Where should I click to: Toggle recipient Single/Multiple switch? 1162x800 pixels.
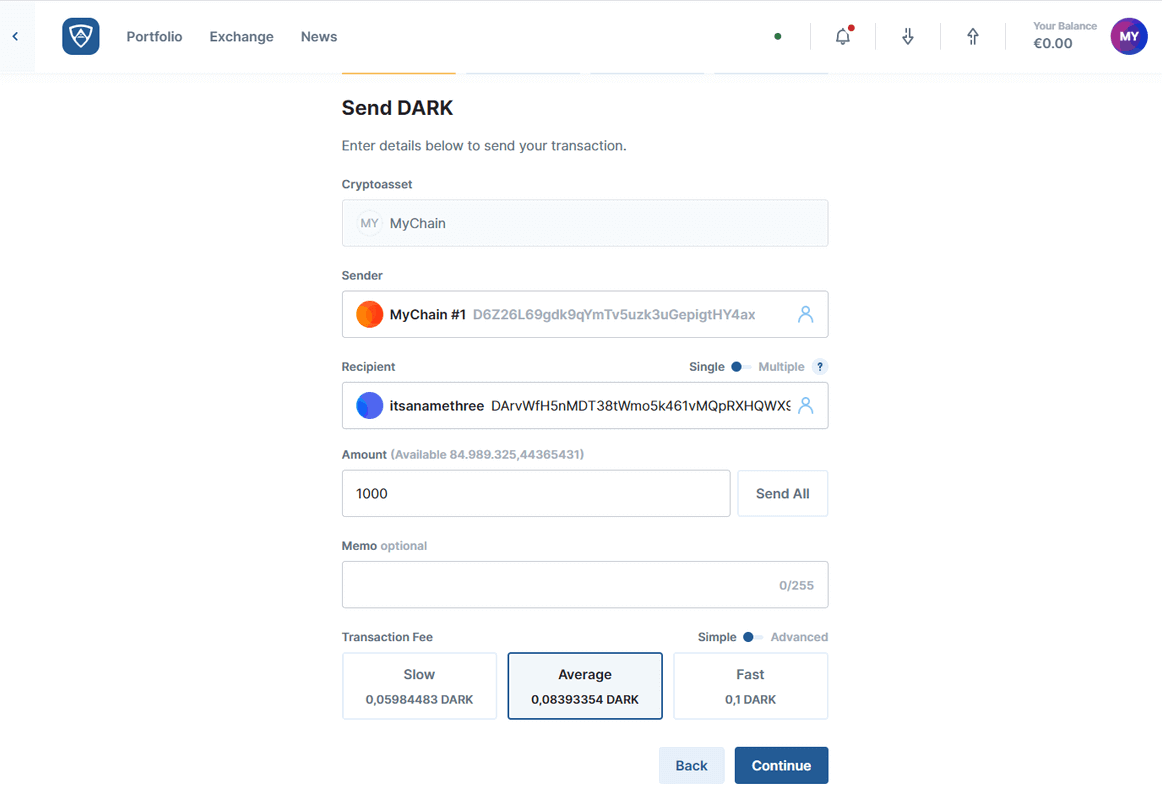tap(741, 367)
